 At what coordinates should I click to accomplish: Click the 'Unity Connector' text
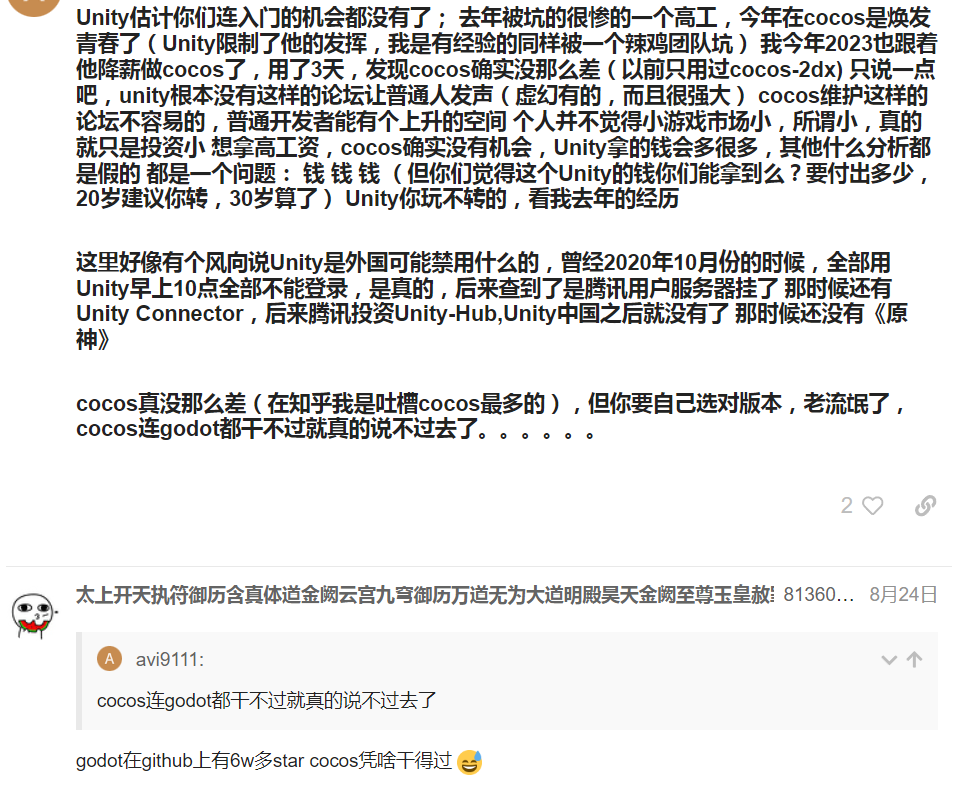(x=160, y=313)
